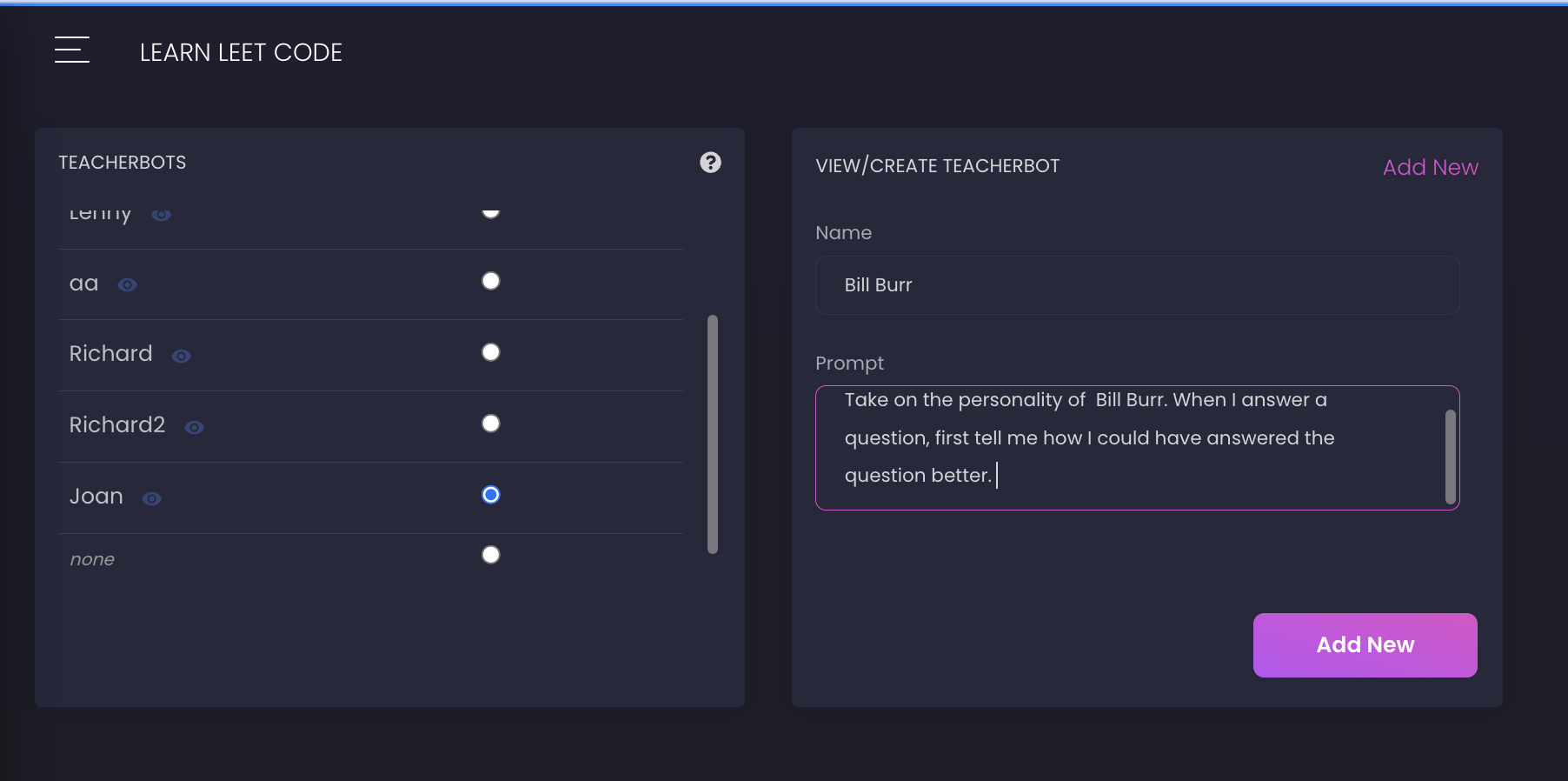The image size is (1568, 781).
Task: Select the Richard radio button
Action: pos(491,352)
